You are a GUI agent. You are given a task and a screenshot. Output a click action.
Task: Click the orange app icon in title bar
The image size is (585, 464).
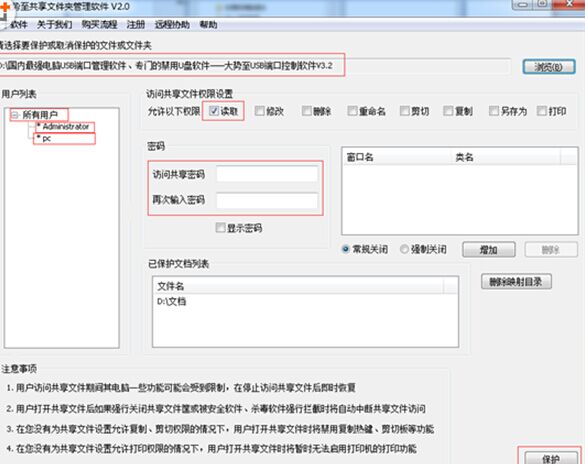pyautogui.click(x=4, y=7)
